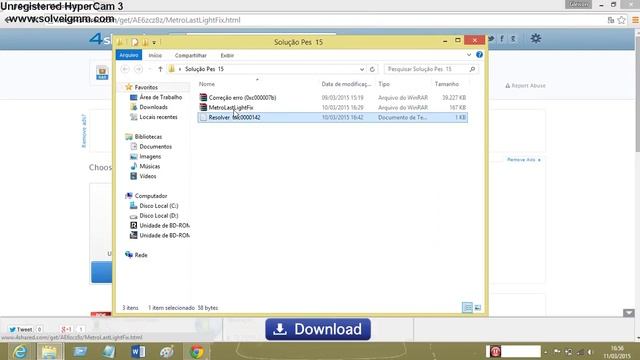This screenshot has height=360, width=640.
Task: Select the Resolver 0xc0000142 text document
Action: tap(234, 118)
